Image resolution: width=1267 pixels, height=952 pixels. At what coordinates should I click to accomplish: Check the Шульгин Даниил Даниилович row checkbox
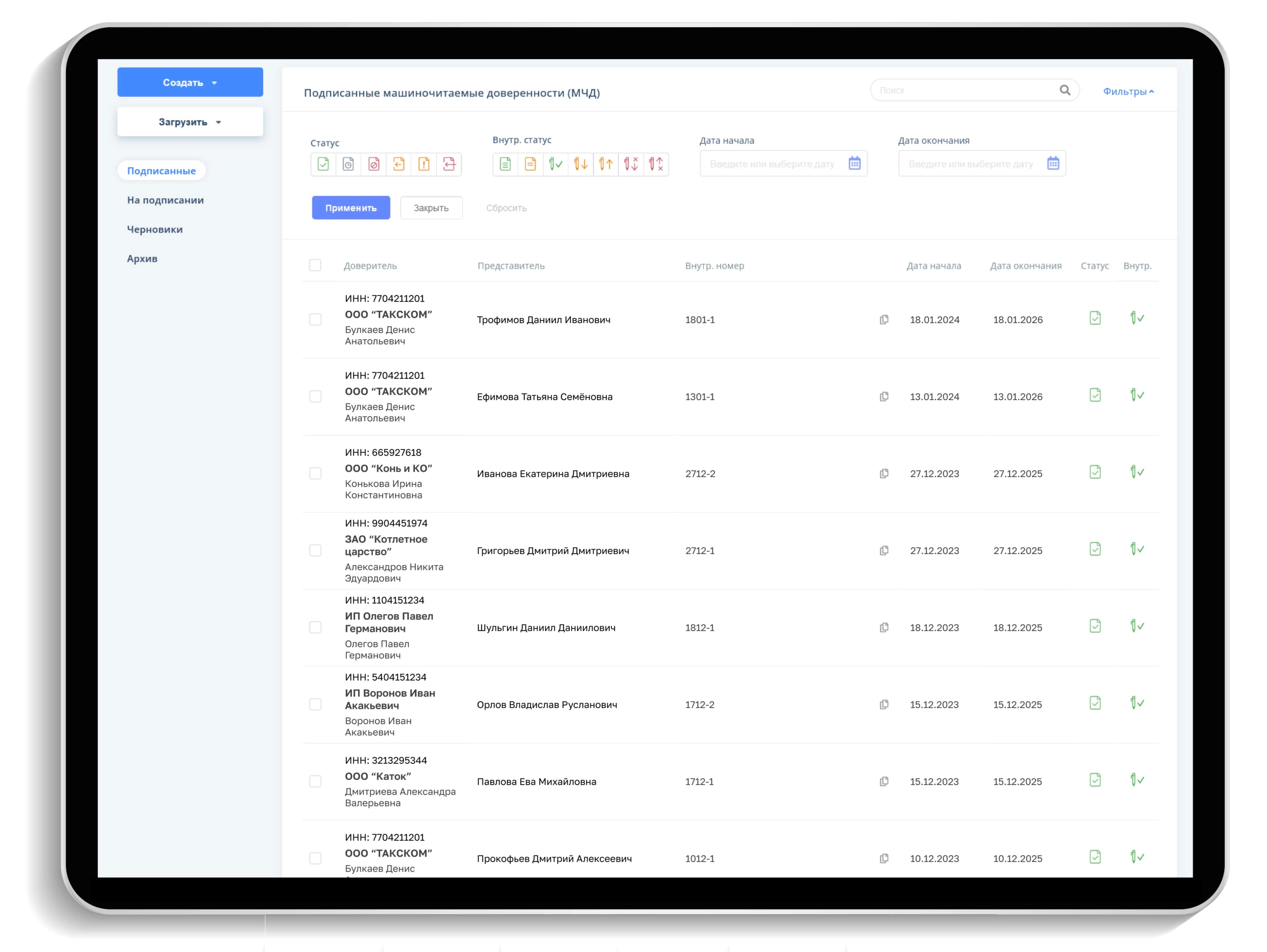(x=315, y=628)
